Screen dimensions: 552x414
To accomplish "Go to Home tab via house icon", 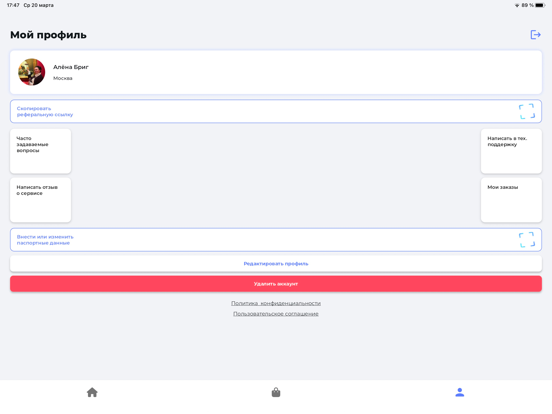I will click(x=92, y=392).
